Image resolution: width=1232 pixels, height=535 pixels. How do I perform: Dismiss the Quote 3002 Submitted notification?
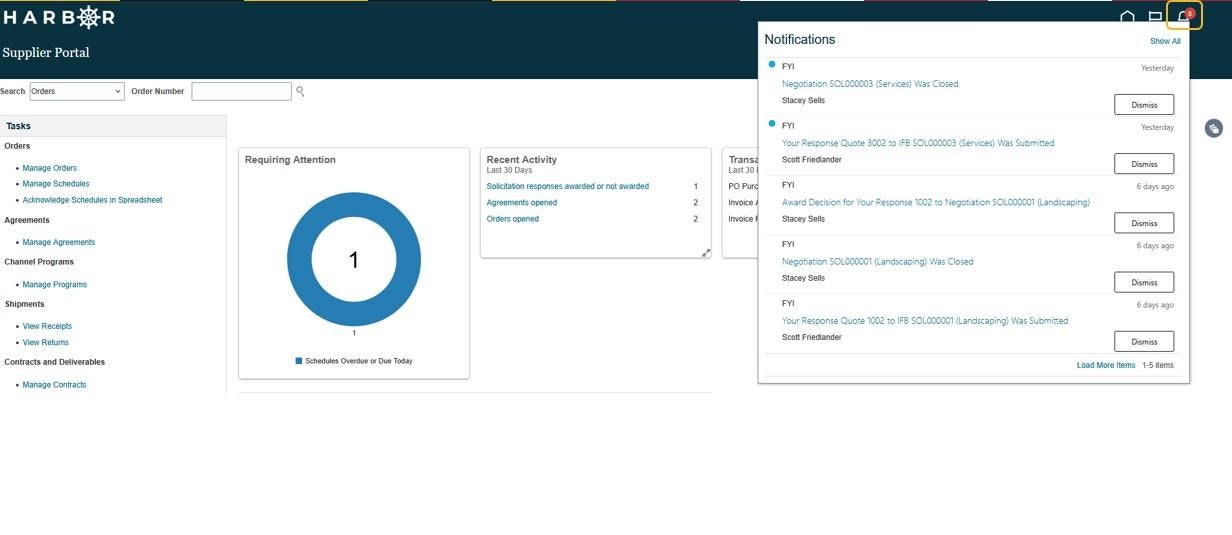tap(1144, 164)
